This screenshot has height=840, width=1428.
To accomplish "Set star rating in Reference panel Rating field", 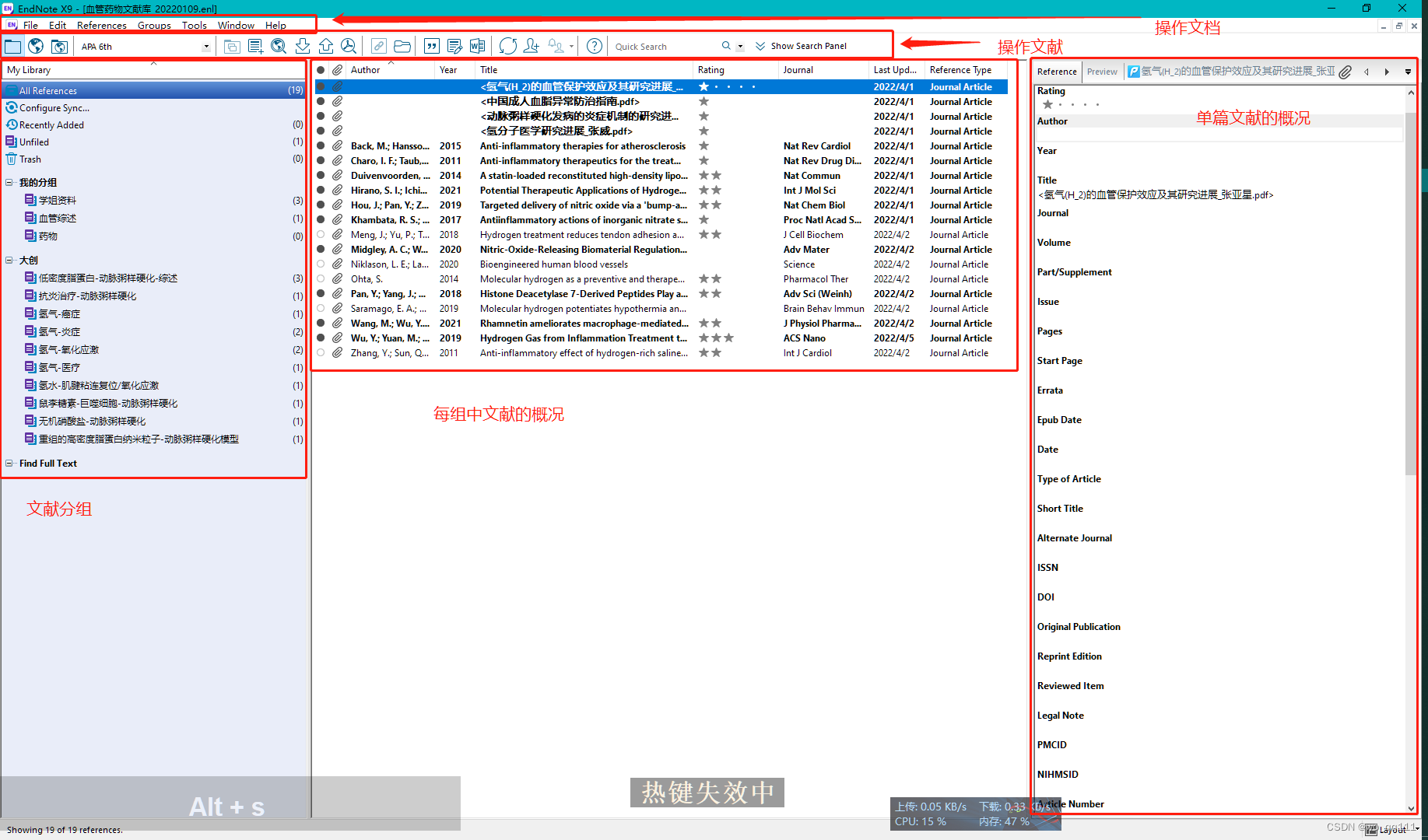I will (1072, 104).
